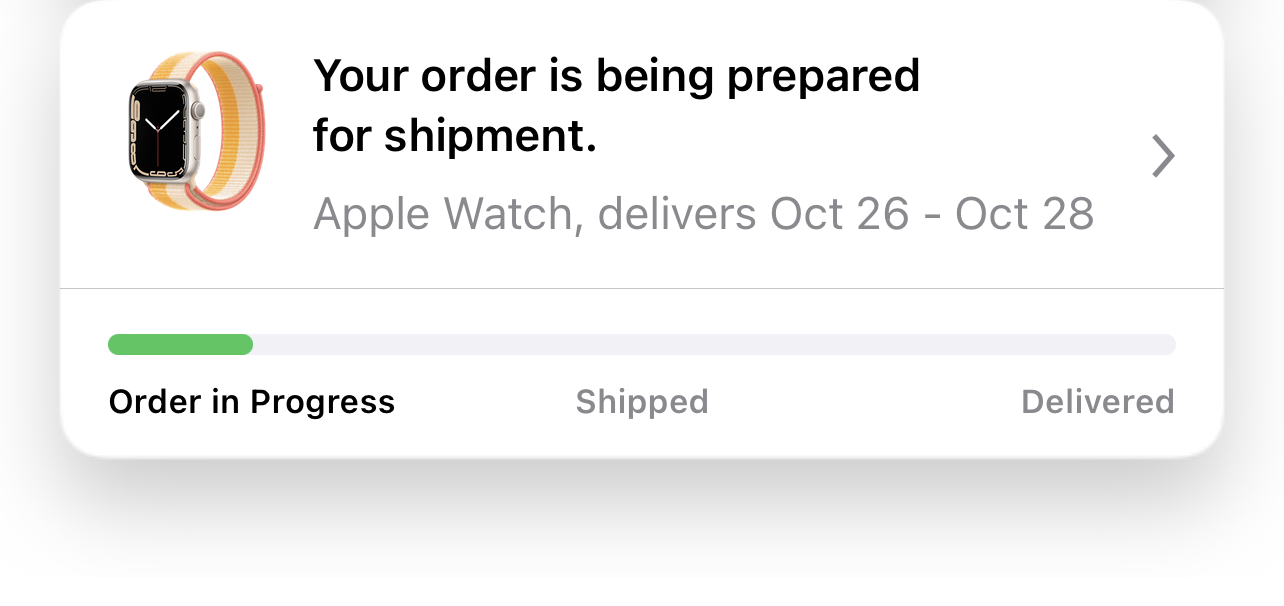
Task: Click the "Your order is being prepared" headline
Action: pos(616,76)
